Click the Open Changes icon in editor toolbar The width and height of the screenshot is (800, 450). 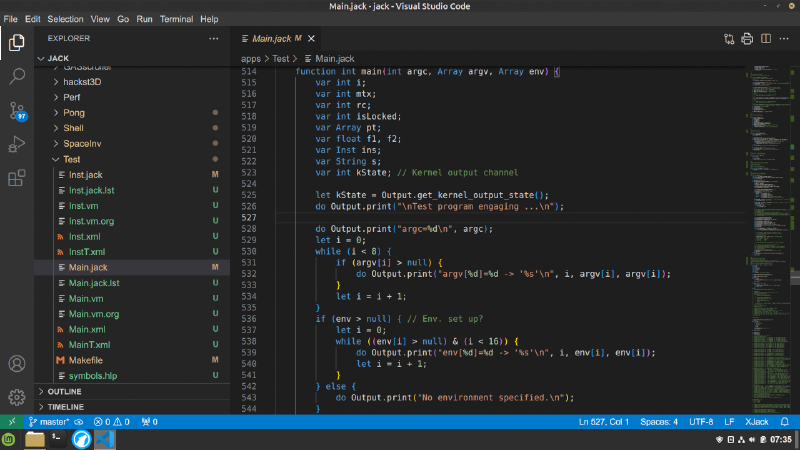[729, 39]
